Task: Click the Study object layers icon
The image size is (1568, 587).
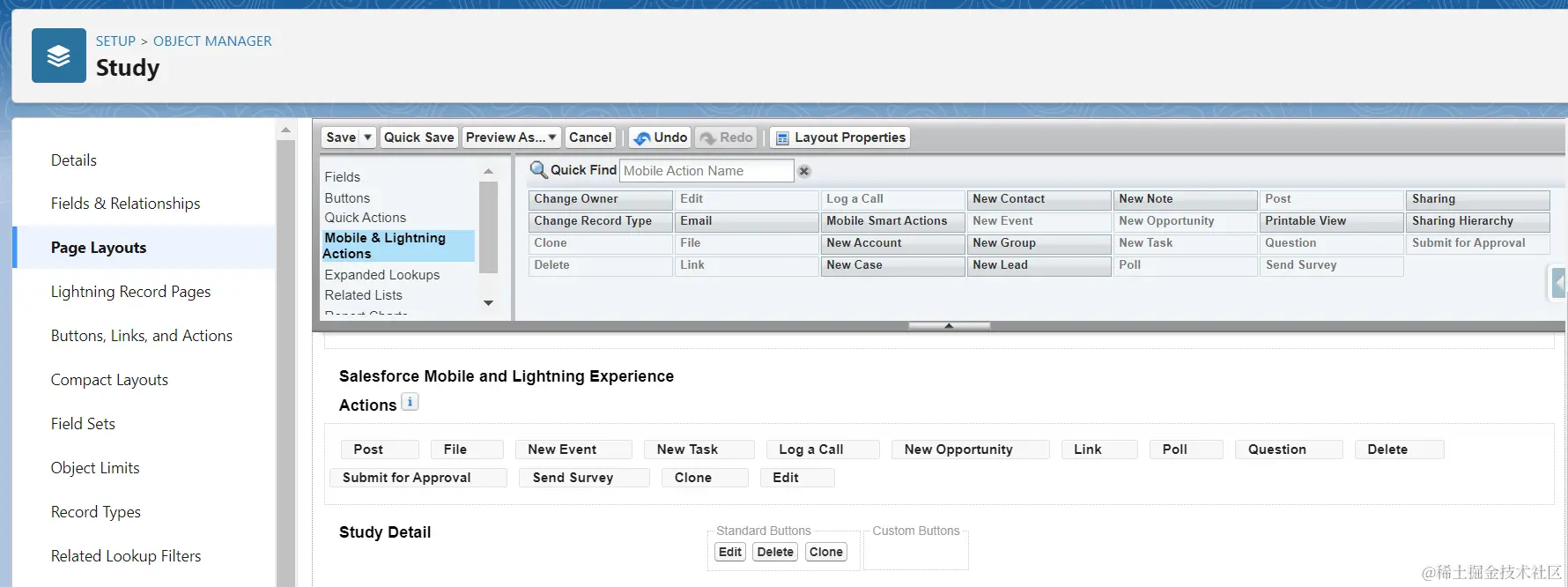Action: [x=59, y=56]
